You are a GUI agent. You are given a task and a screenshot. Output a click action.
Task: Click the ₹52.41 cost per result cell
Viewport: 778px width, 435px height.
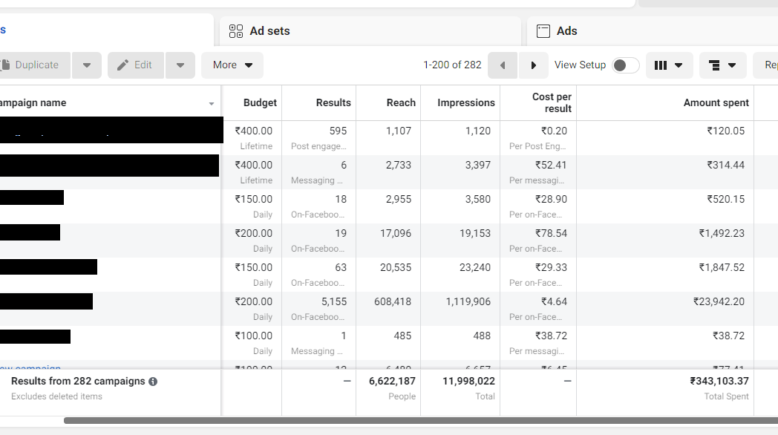(x=551, y=165)
